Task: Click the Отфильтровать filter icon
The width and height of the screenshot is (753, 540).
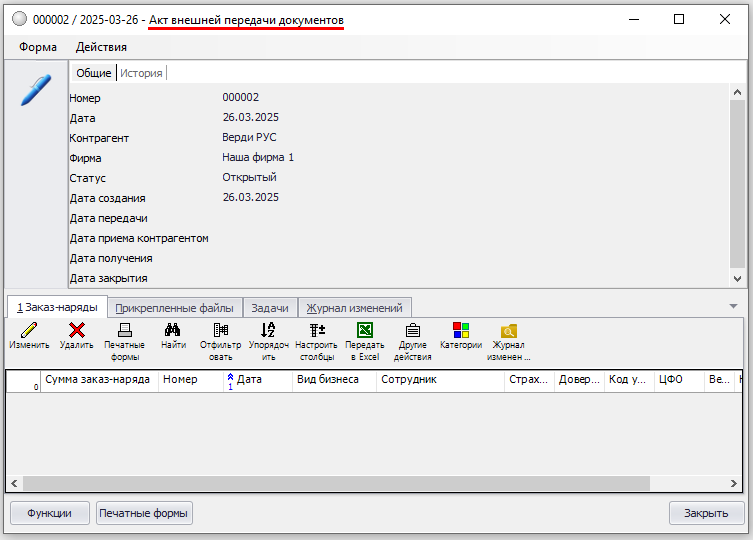Action: (x=221, y=331)
